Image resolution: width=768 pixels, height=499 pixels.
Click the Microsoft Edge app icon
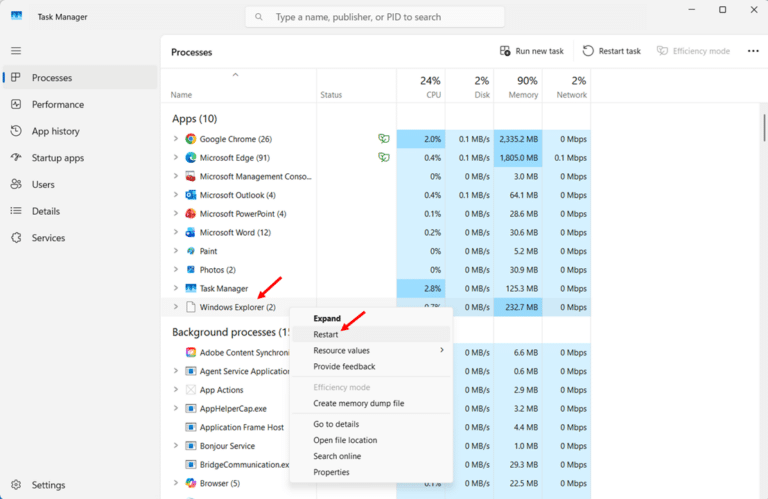[191, 158]
